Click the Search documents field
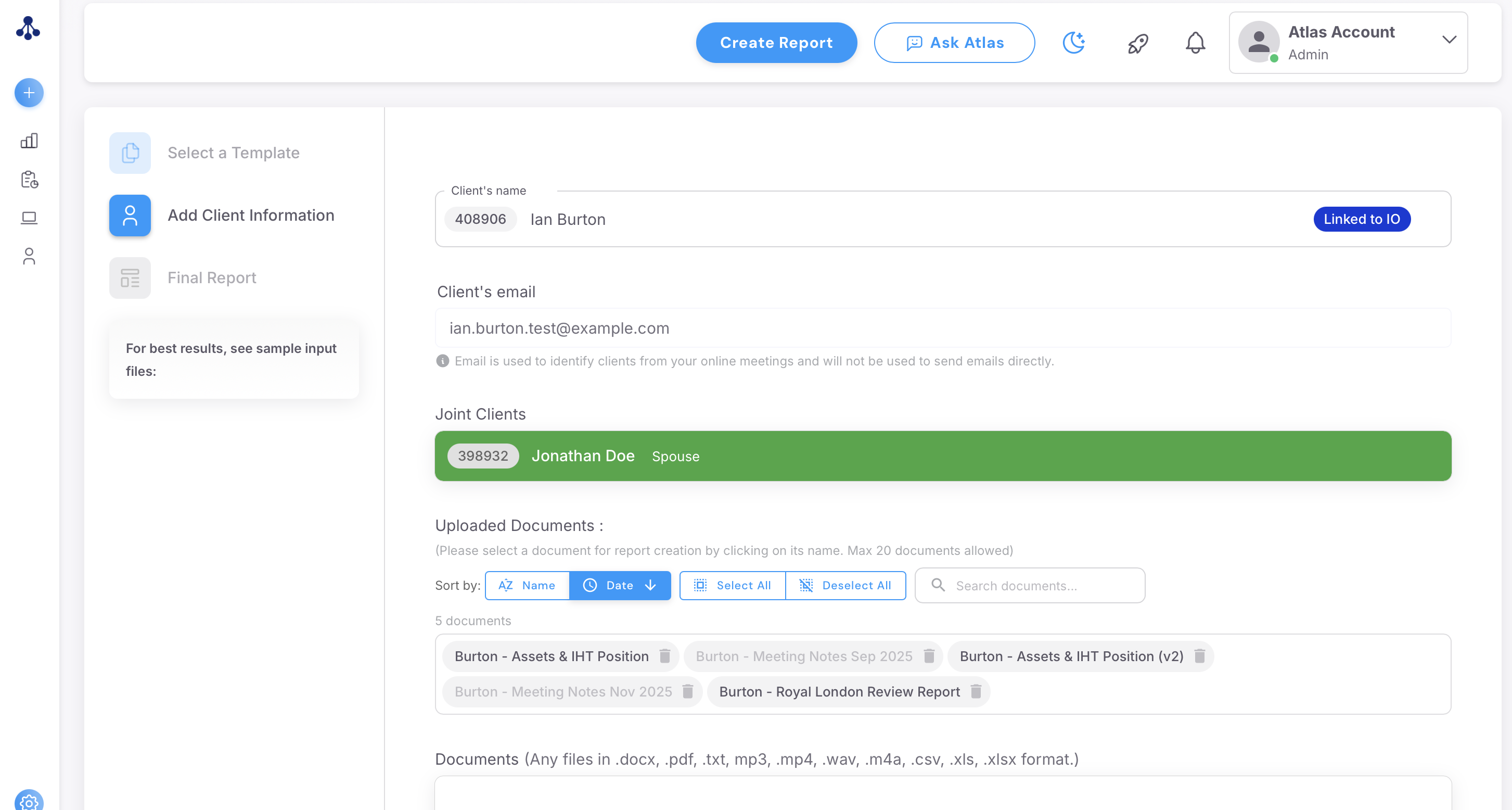1512x810 pixels. tap(1030, 585)
